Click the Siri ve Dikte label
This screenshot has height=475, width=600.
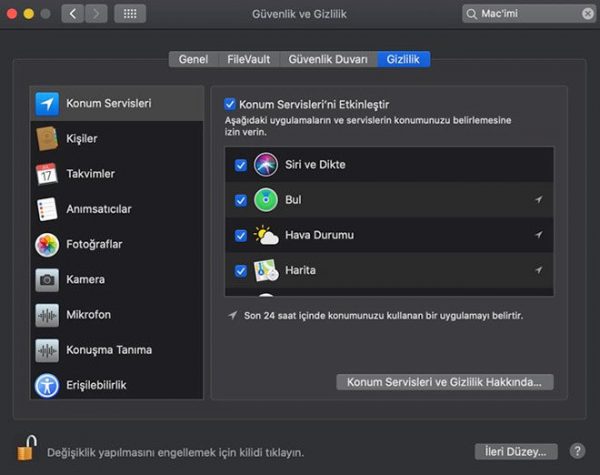315,165
